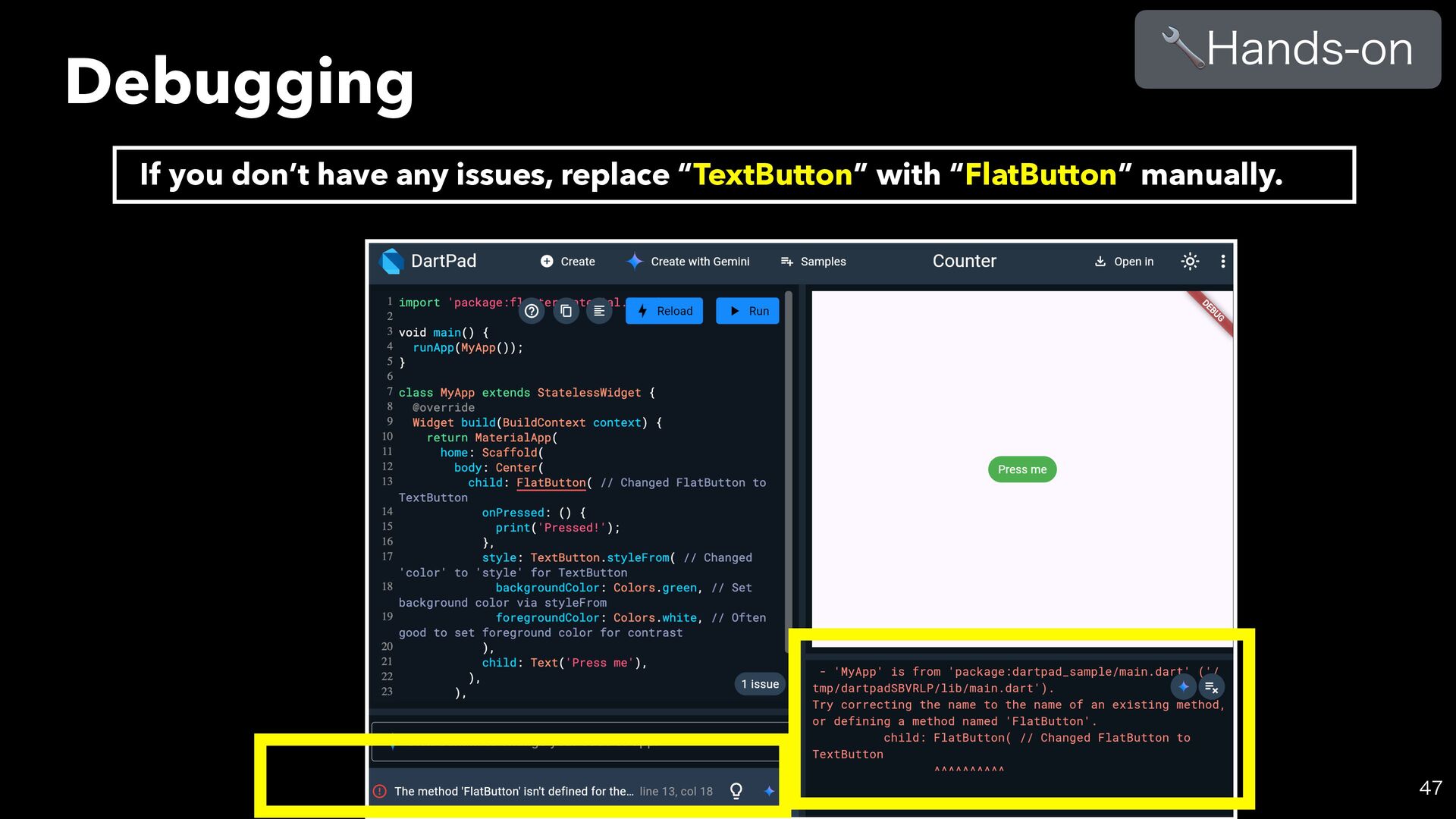Click Gemini sparkle icon in console panel
The height and width of the screenshot is (819, 1456).
point(1183,686)
